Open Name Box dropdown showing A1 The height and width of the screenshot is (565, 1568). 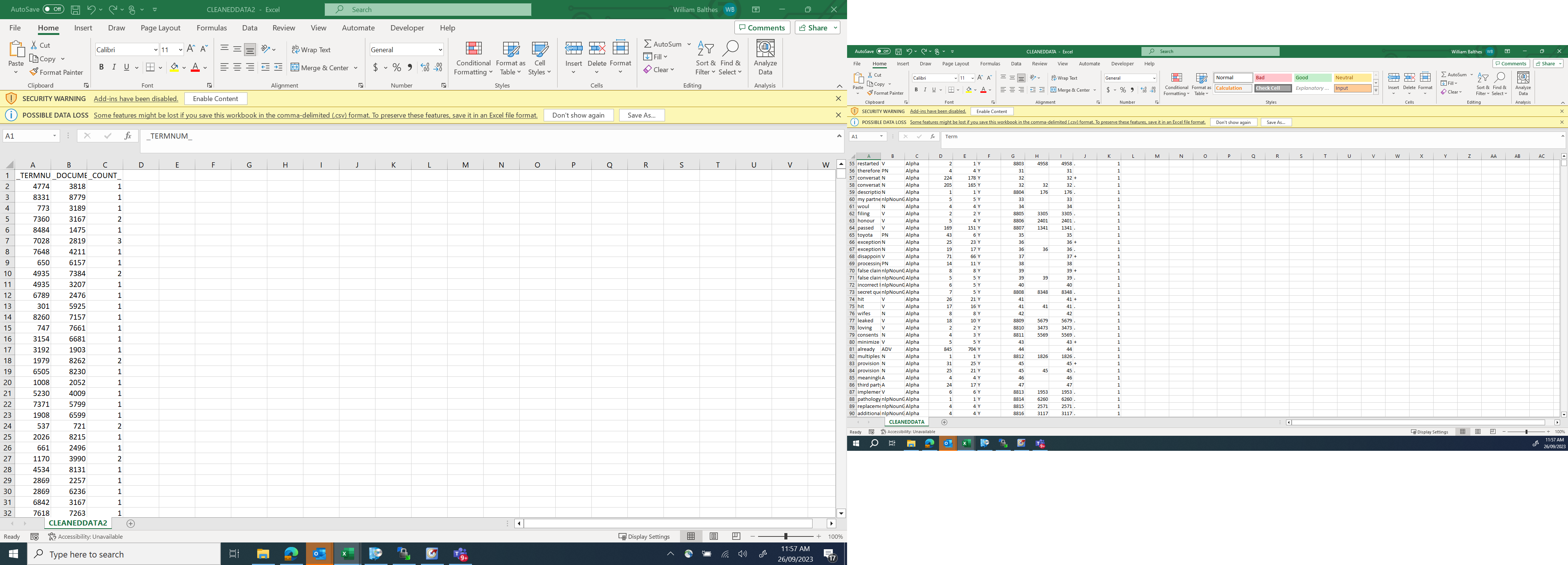(x=54, y=136)
